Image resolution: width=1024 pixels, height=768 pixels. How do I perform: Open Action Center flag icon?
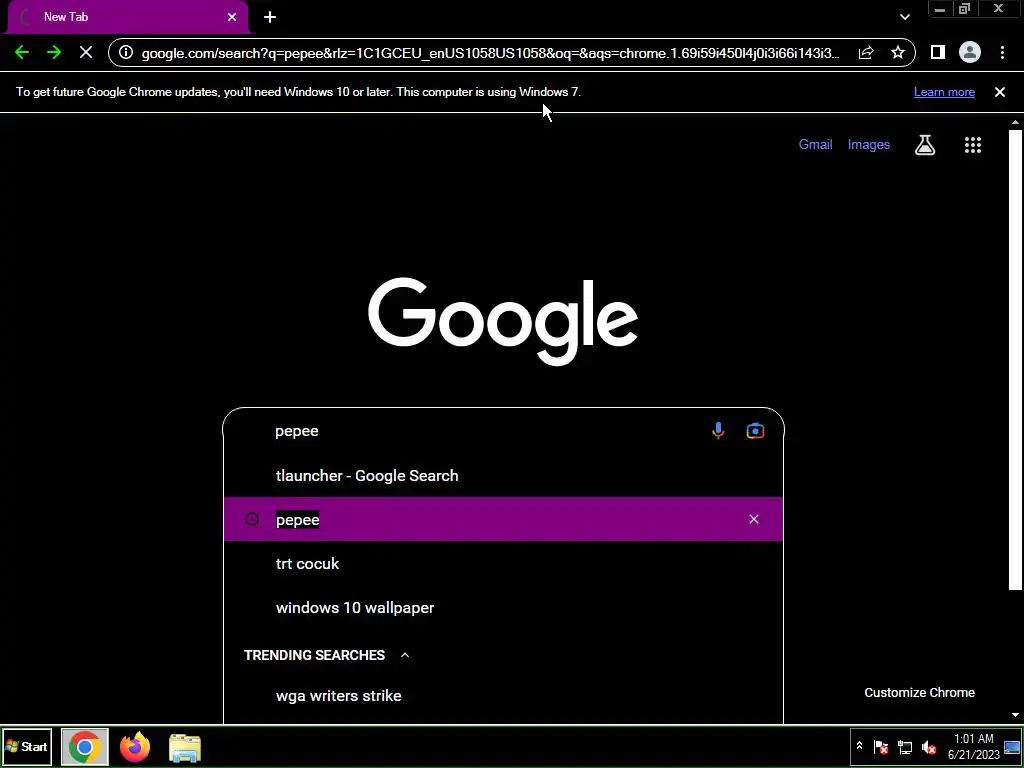pyautogui.click(x=881, y=747)
